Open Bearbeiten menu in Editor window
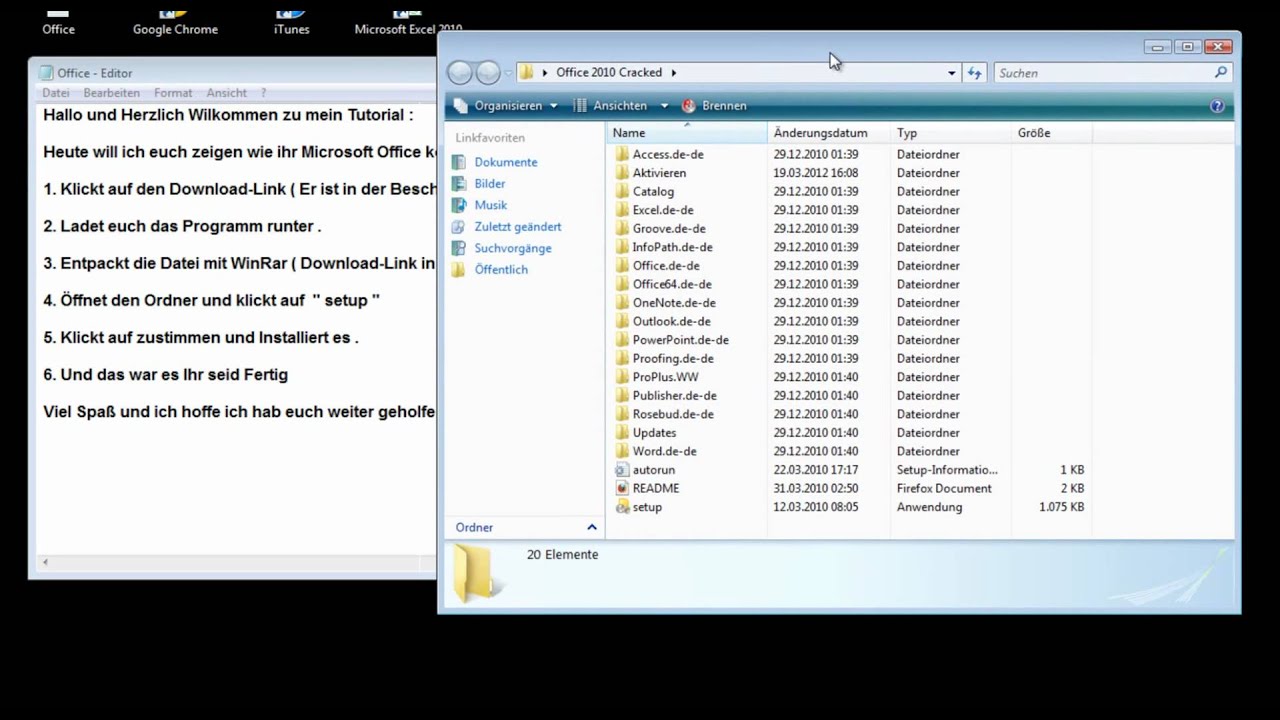The image size is (1280, 720). (x=111, y=93)
